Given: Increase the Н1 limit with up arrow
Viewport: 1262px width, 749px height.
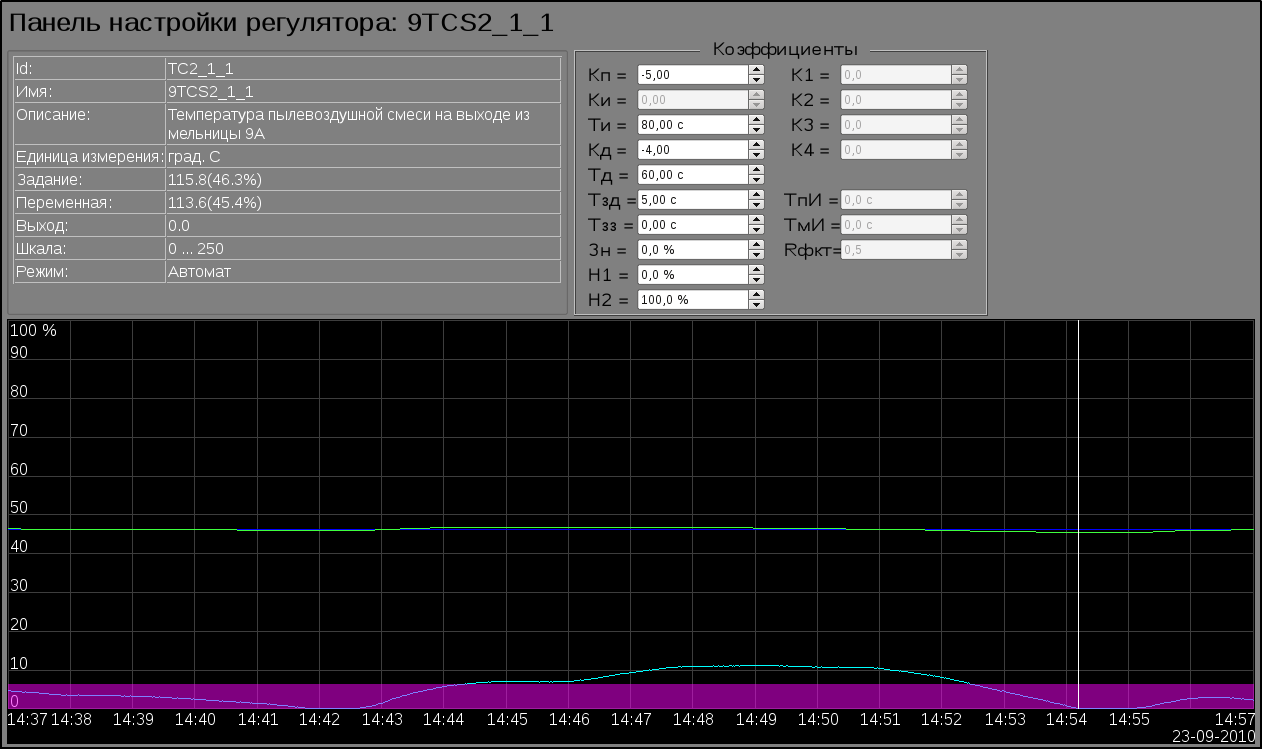Looking at the screenshot, I should 757,270.
